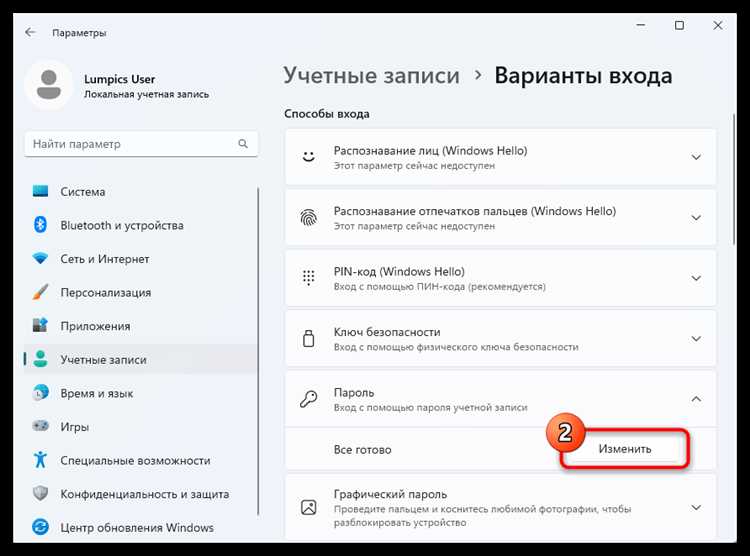Open Конфиденциальность и защита section
750x556 pixels.
click(141, 494)
